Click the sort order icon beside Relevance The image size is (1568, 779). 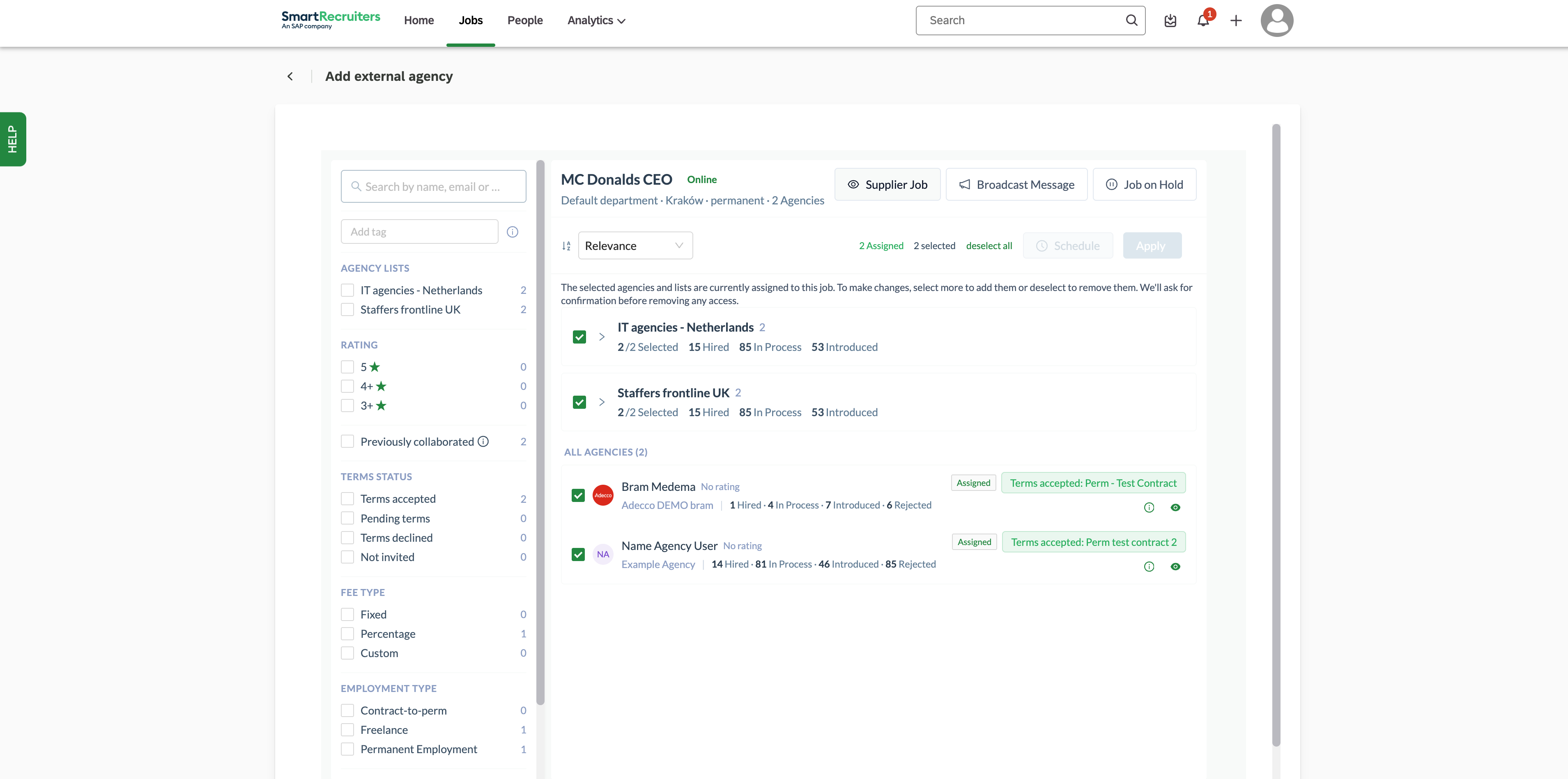(x=566, y=246)
